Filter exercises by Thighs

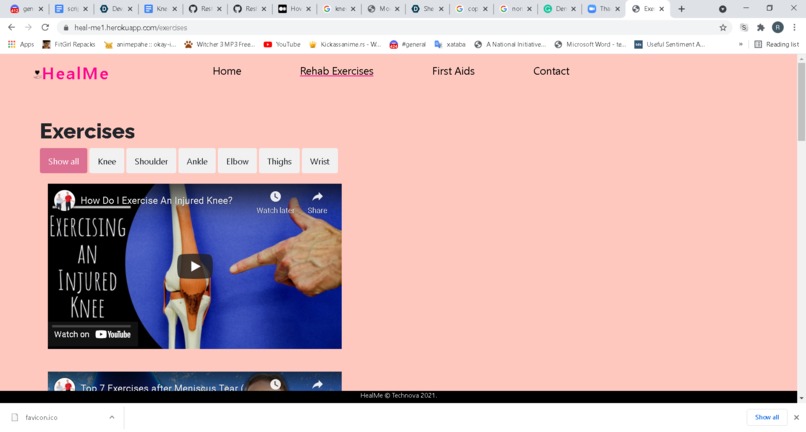pos(279,161)
